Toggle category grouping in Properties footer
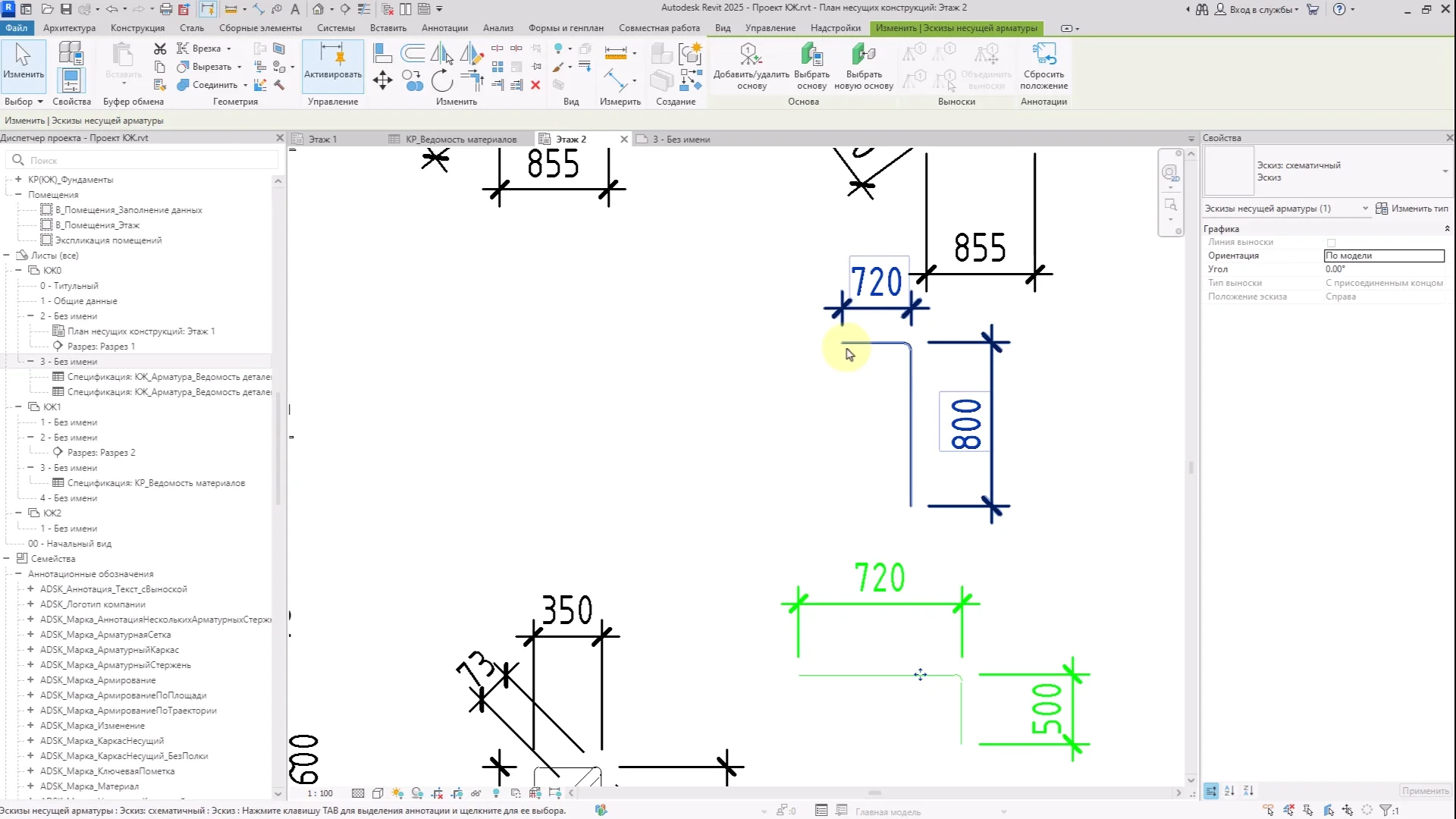This screenshot has height=819, width=1456. coord(1211,791)
